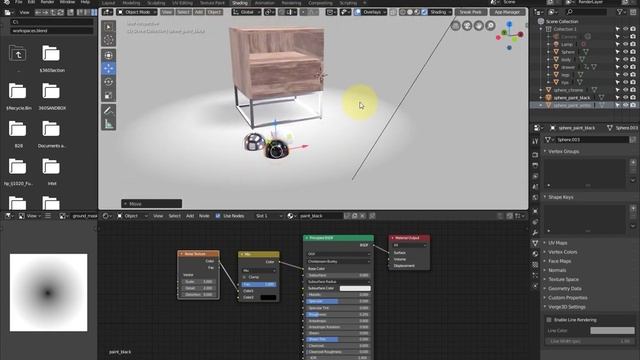Select the Annotate tool in viewport toolbar
640x360 pixels.
[109, 110]
